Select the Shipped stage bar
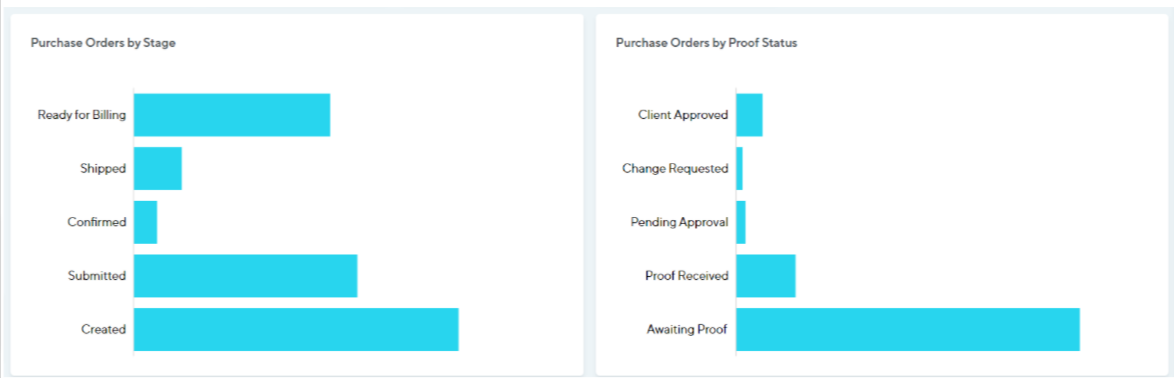 click(158, 168)
